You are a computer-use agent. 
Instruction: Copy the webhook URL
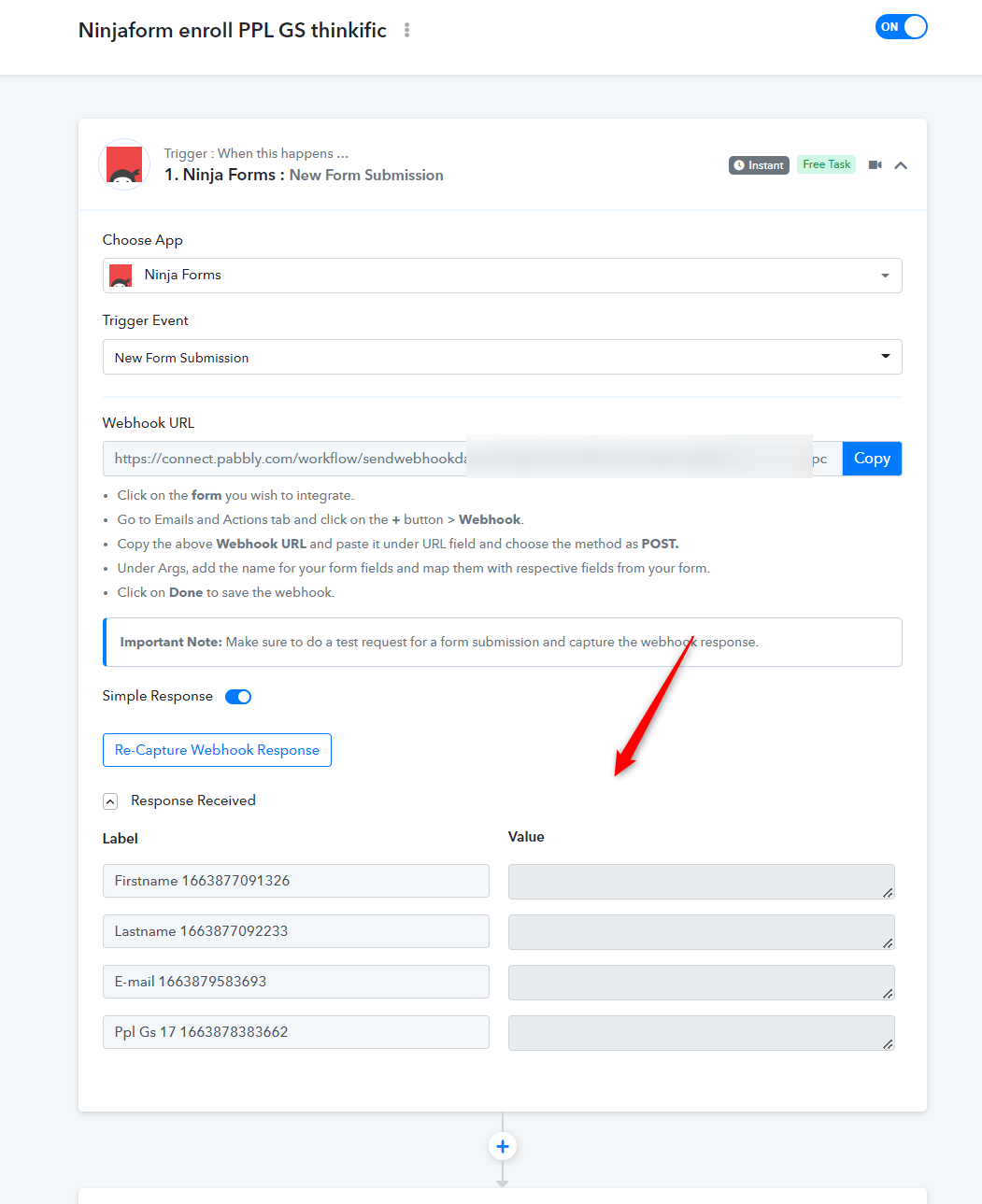pos(872,459)
